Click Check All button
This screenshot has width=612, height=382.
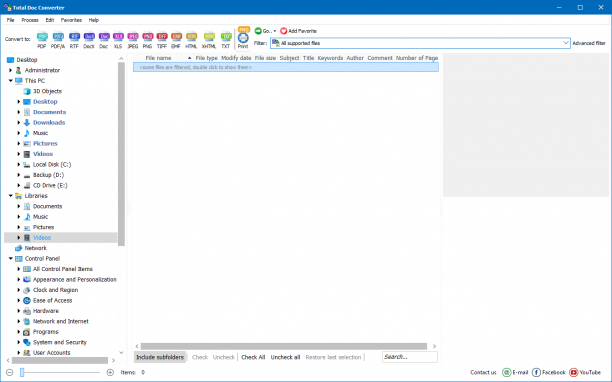253,357
